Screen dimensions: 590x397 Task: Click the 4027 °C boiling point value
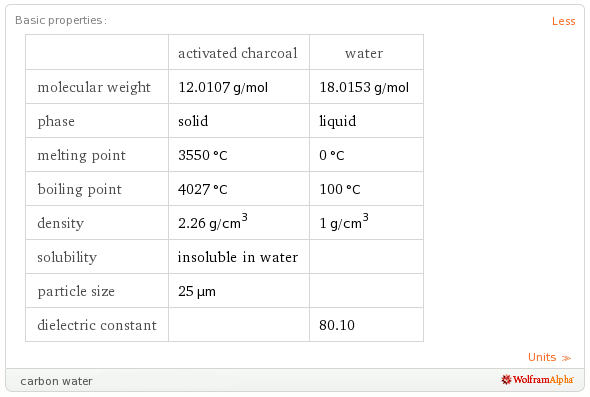pyautogui.click(x=202, y=189)
